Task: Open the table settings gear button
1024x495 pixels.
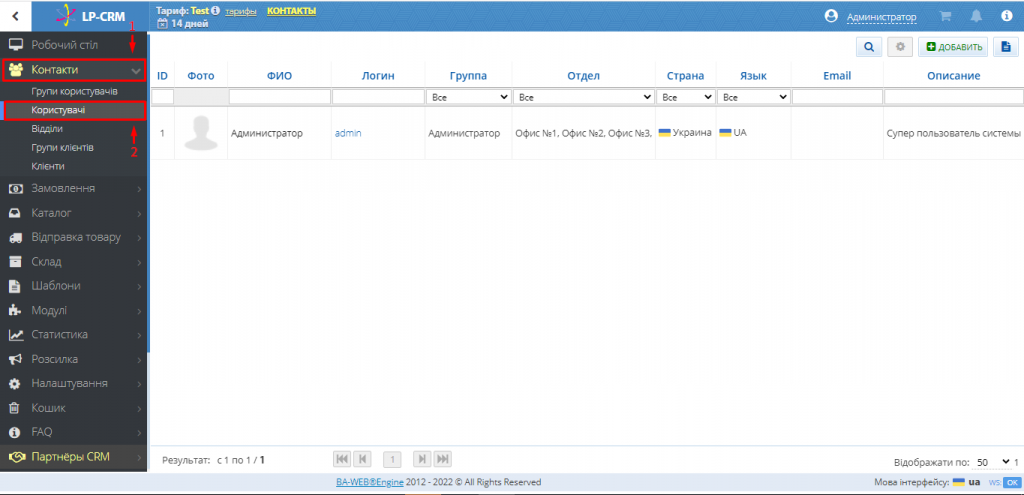Action: (x=900, y=47)
